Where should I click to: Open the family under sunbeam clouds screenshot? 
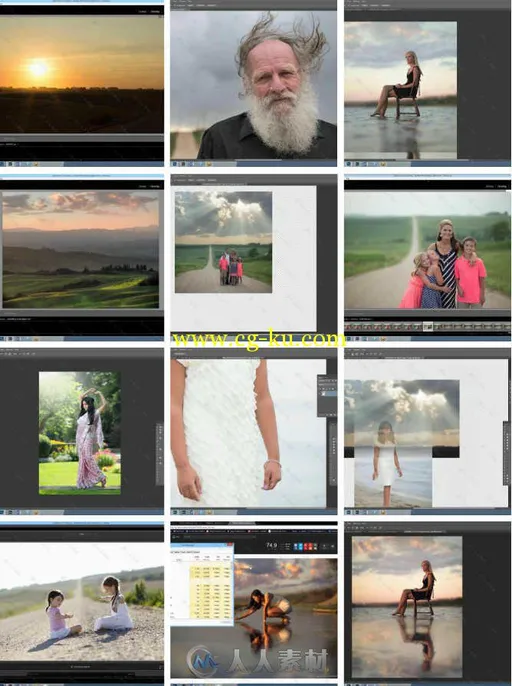tap(253, 257)
